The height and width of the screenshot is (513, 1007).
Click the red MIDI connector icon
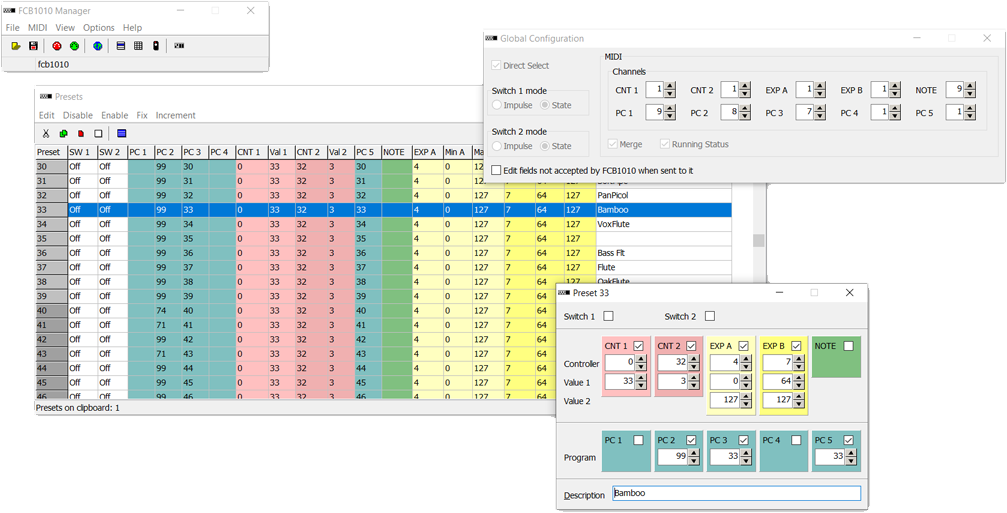pyautogui.click(x=57, y=46)
